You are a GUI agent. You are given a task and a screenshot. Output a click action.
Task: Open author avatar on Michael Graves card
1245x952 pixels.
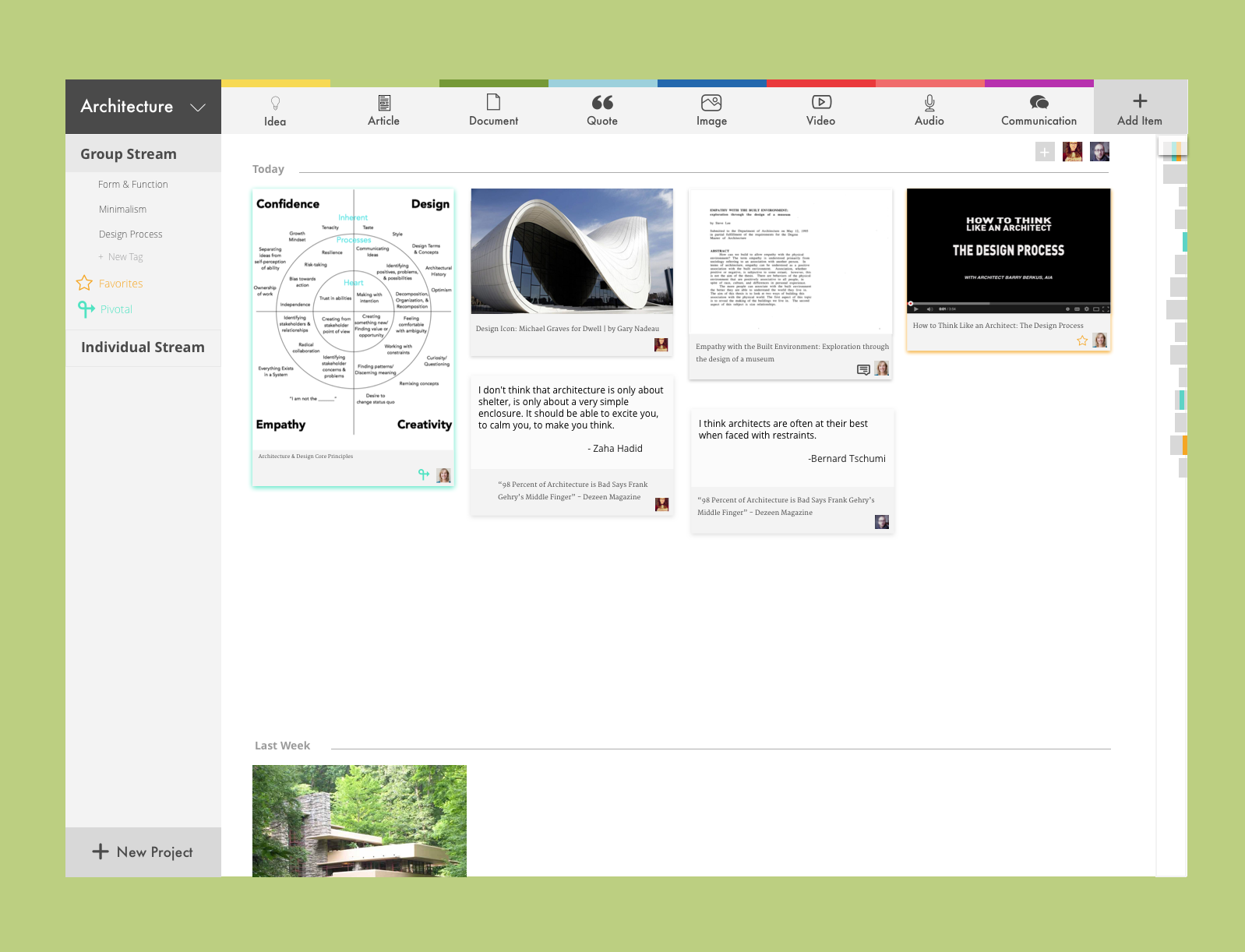(661, 345)
